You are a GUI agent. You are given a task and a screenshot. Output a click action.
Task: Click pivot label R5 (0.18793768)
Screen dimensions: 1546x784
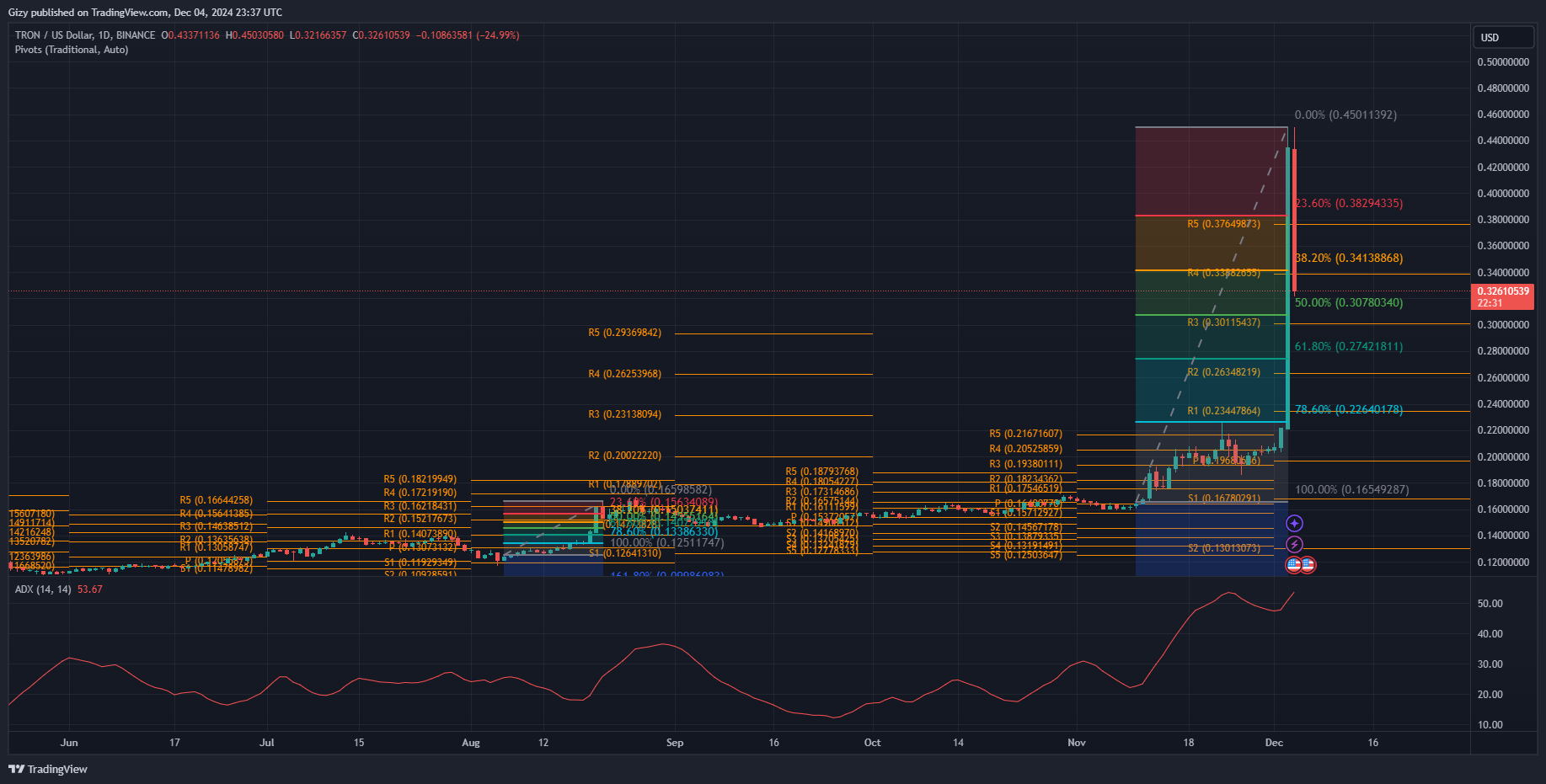point(821,472)
